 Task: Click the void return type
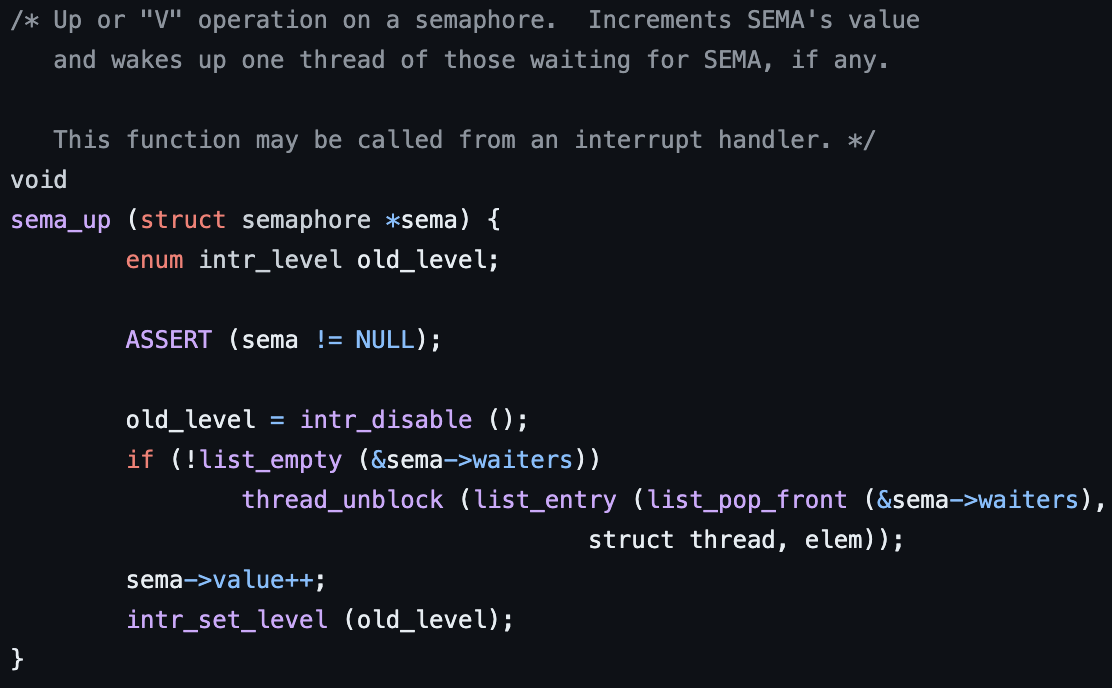pos(39,179)
